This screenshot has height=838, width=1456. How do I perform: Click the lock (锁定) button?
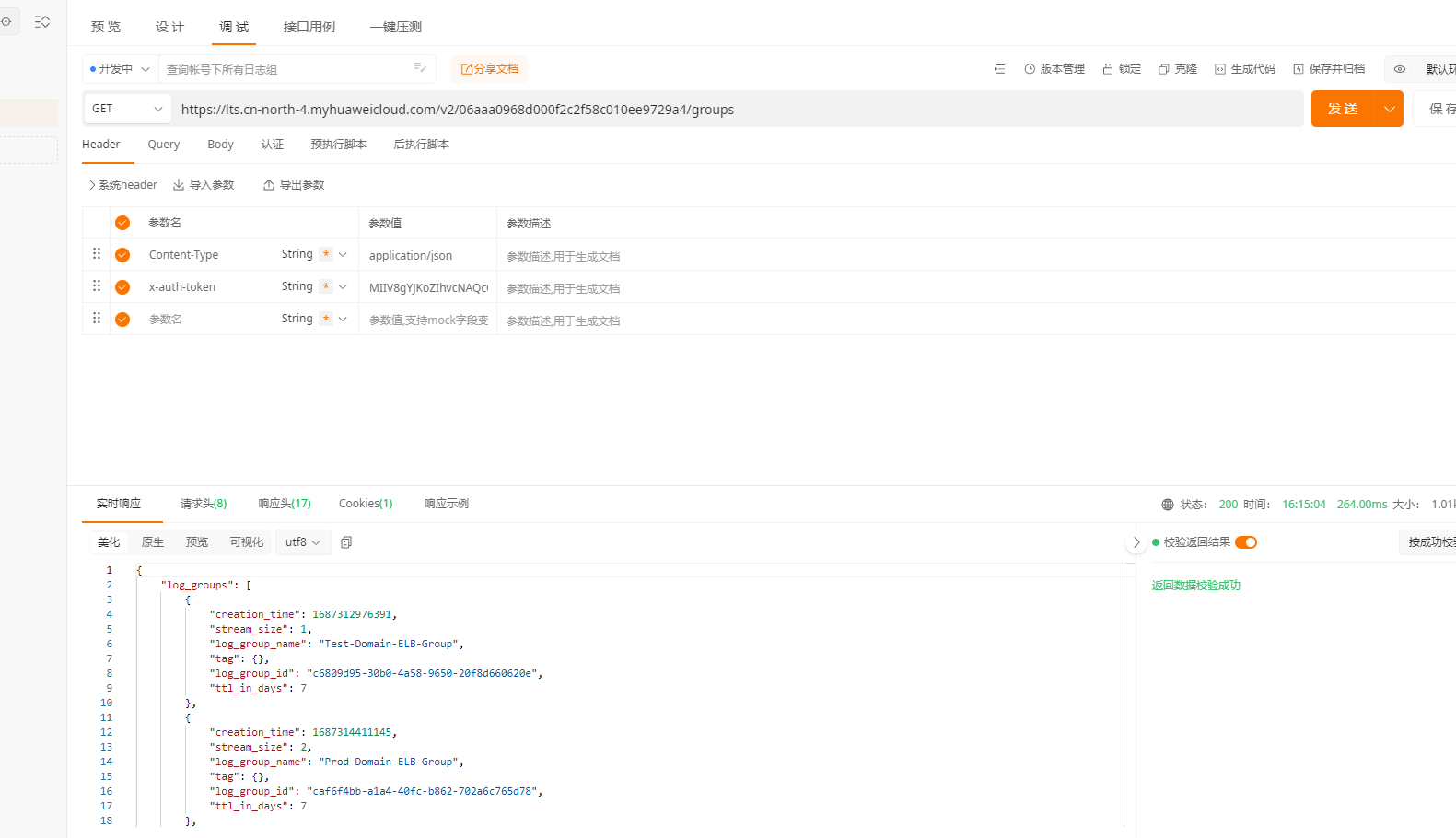point(1122,69)
